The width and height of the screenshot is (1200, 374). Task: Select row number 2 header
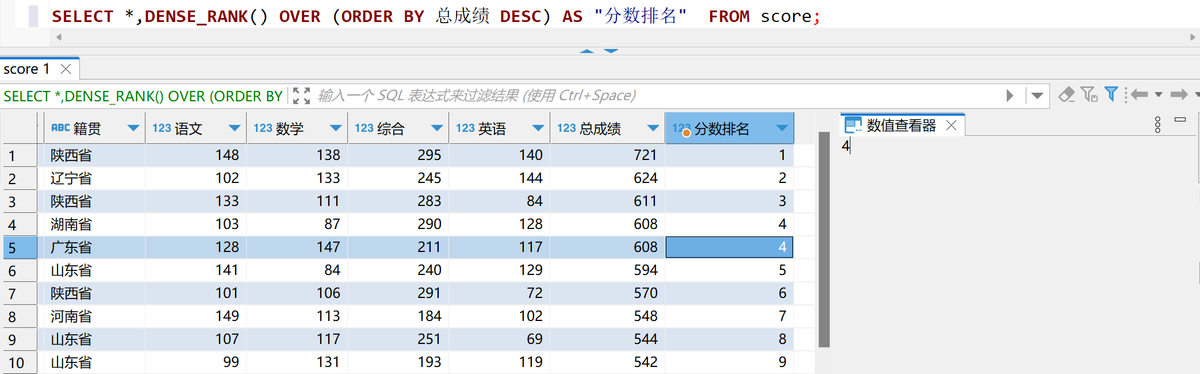(20, 178)
